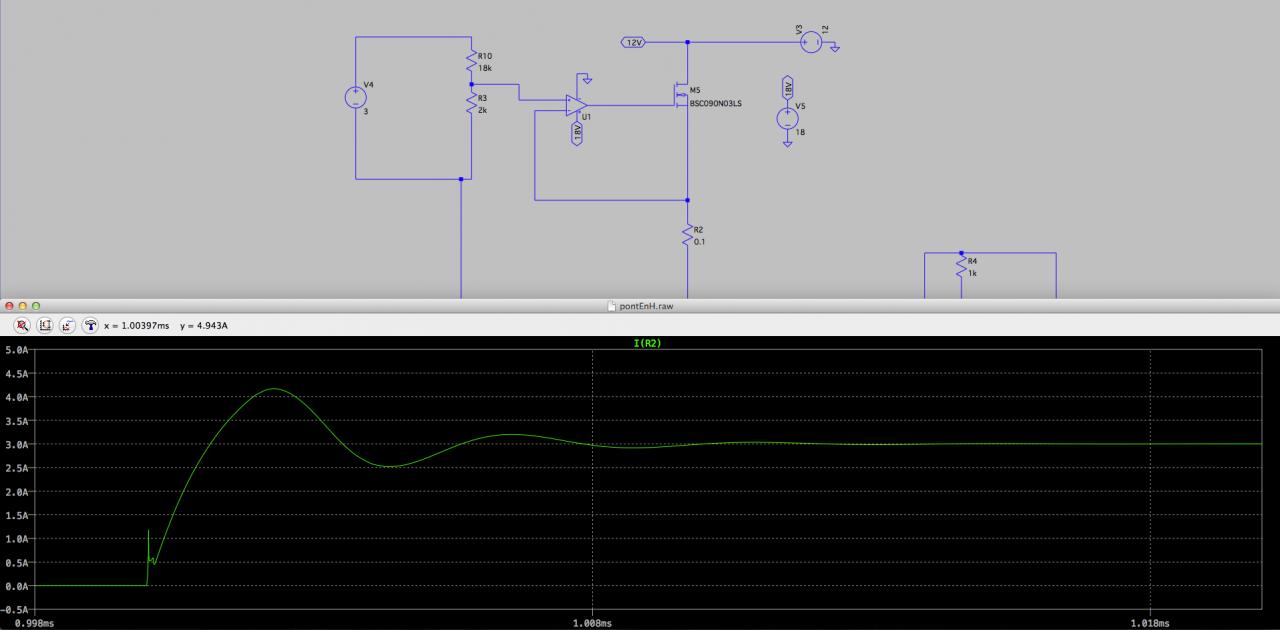Click the 1.018ms X-axis label
Viewport: 1280px width, 630px height.
click(1152, 622)
